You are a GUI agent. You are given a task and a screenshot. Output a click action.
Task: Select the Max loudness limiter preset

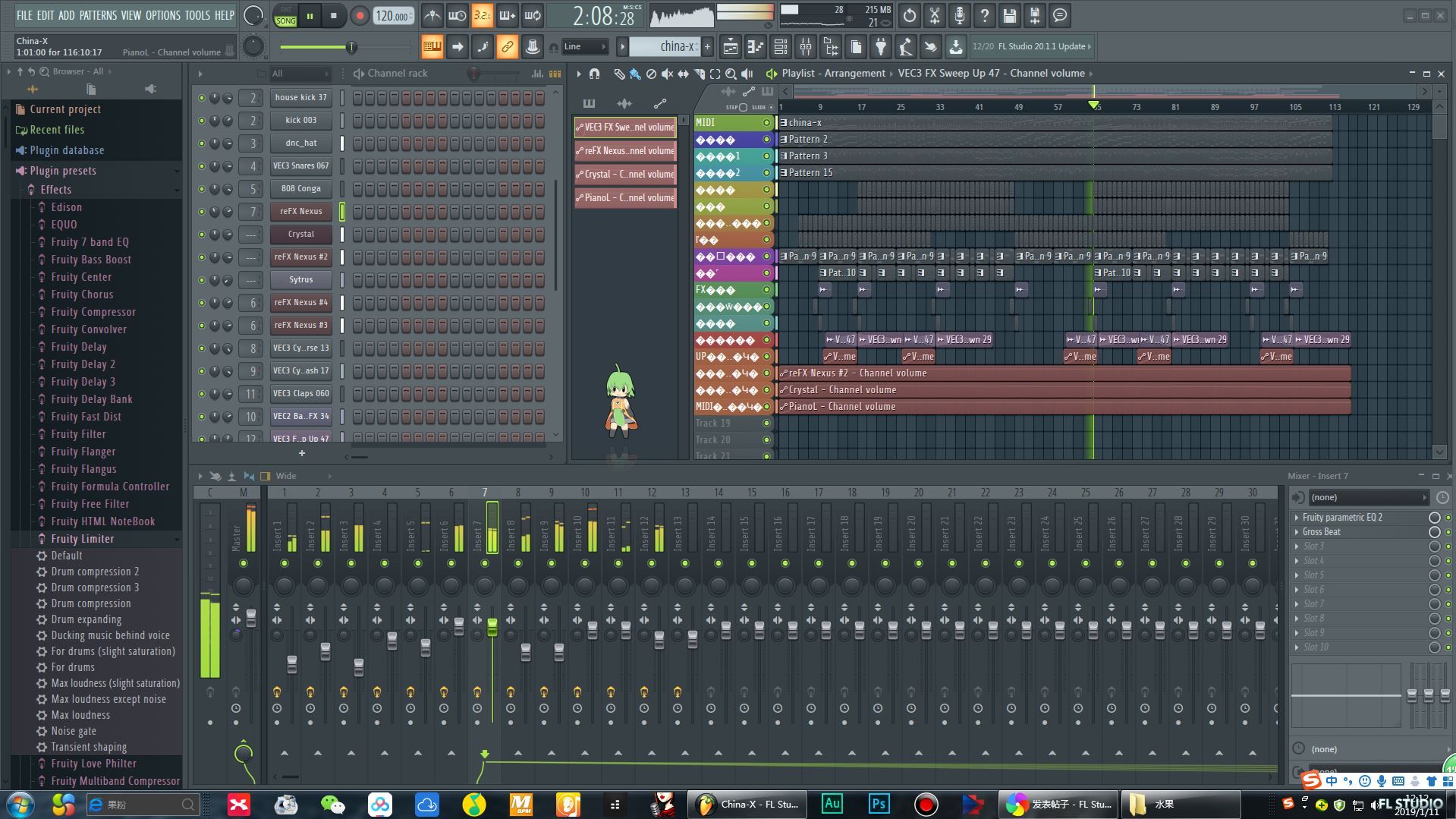80,715
